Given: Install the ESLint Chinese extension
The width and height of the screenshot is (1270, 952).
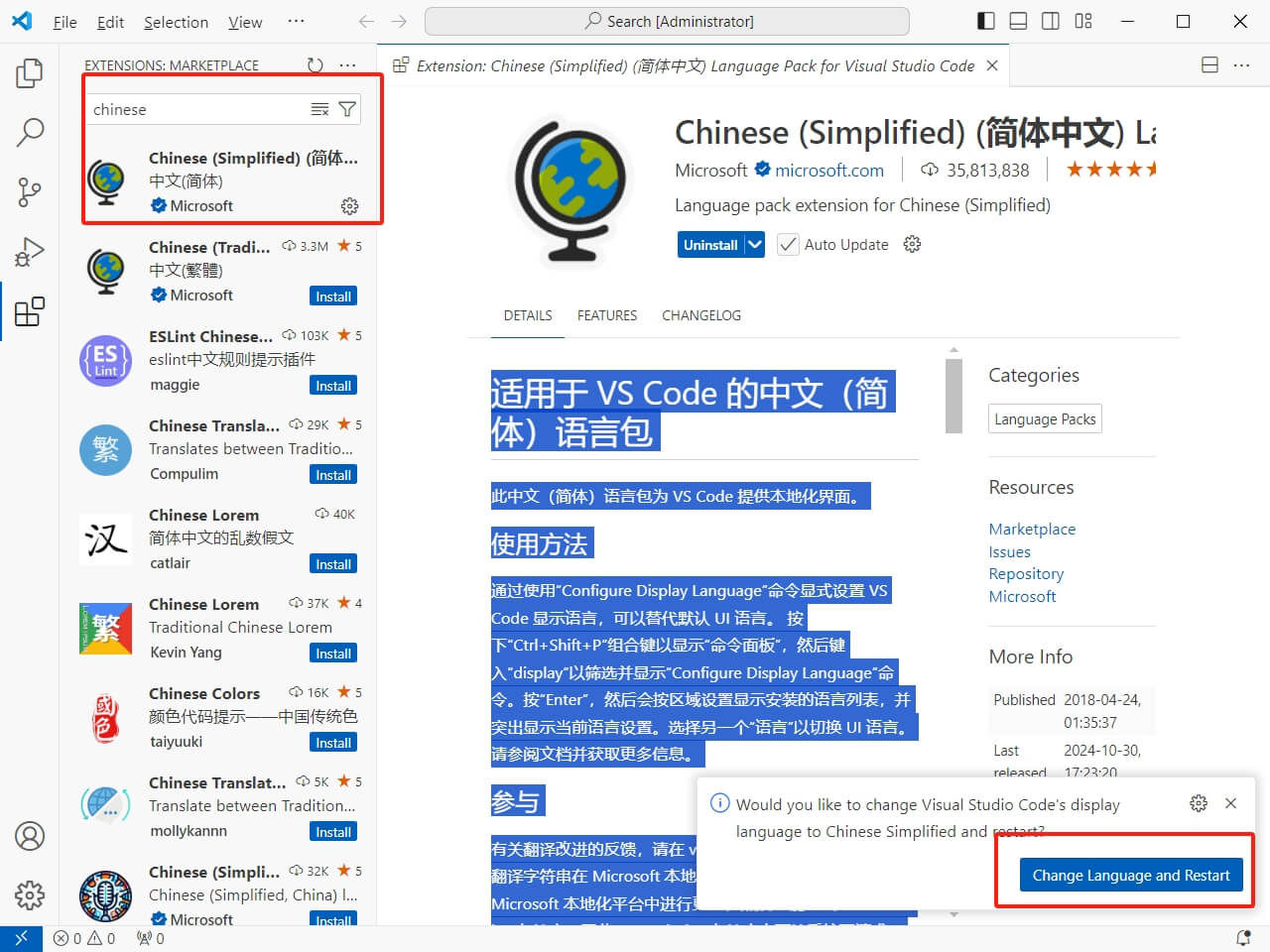Looking at the screenshot, I should (x=333, y=386).
